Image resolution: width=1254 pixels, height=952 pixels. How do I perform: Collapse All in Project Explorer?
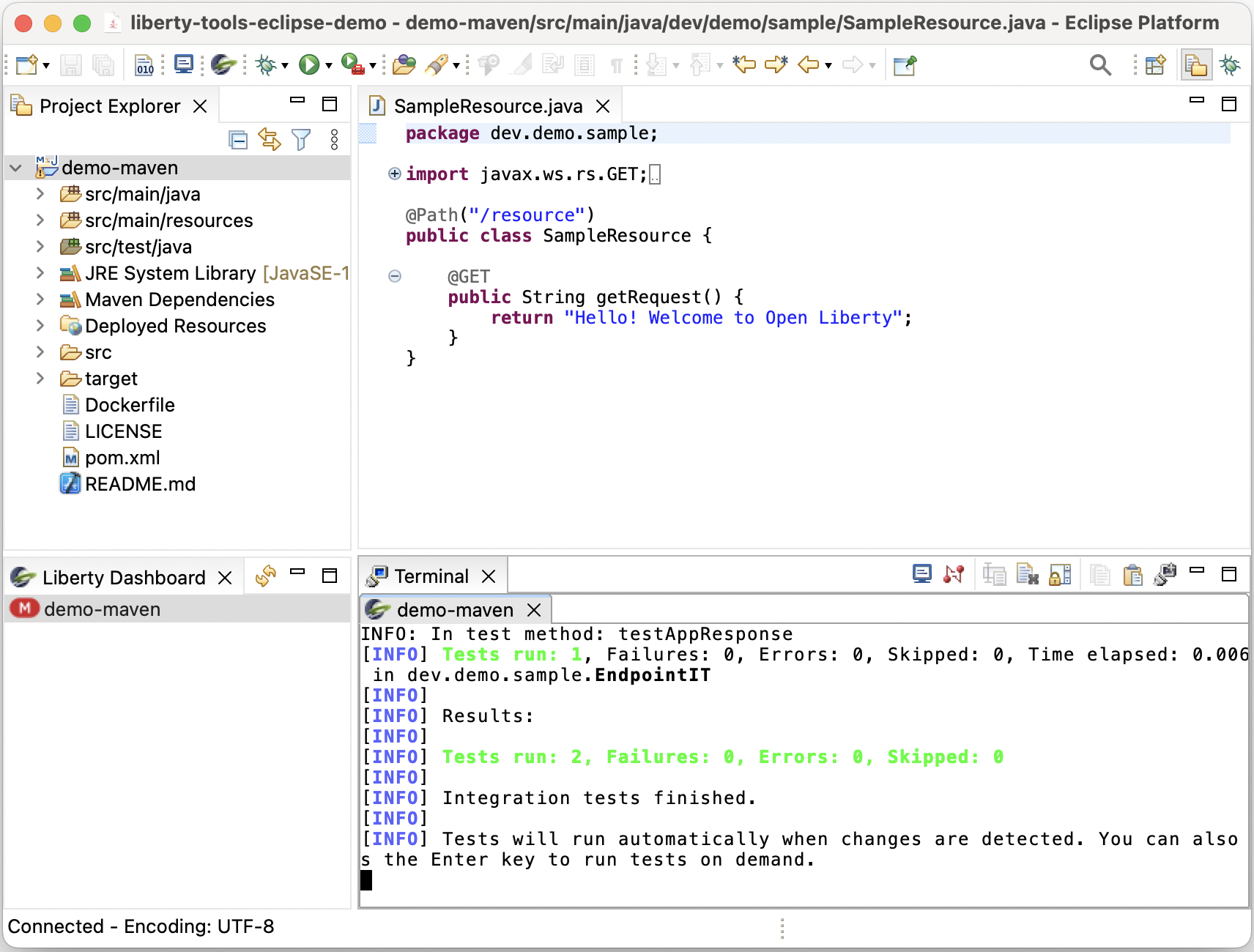[238, 139]
